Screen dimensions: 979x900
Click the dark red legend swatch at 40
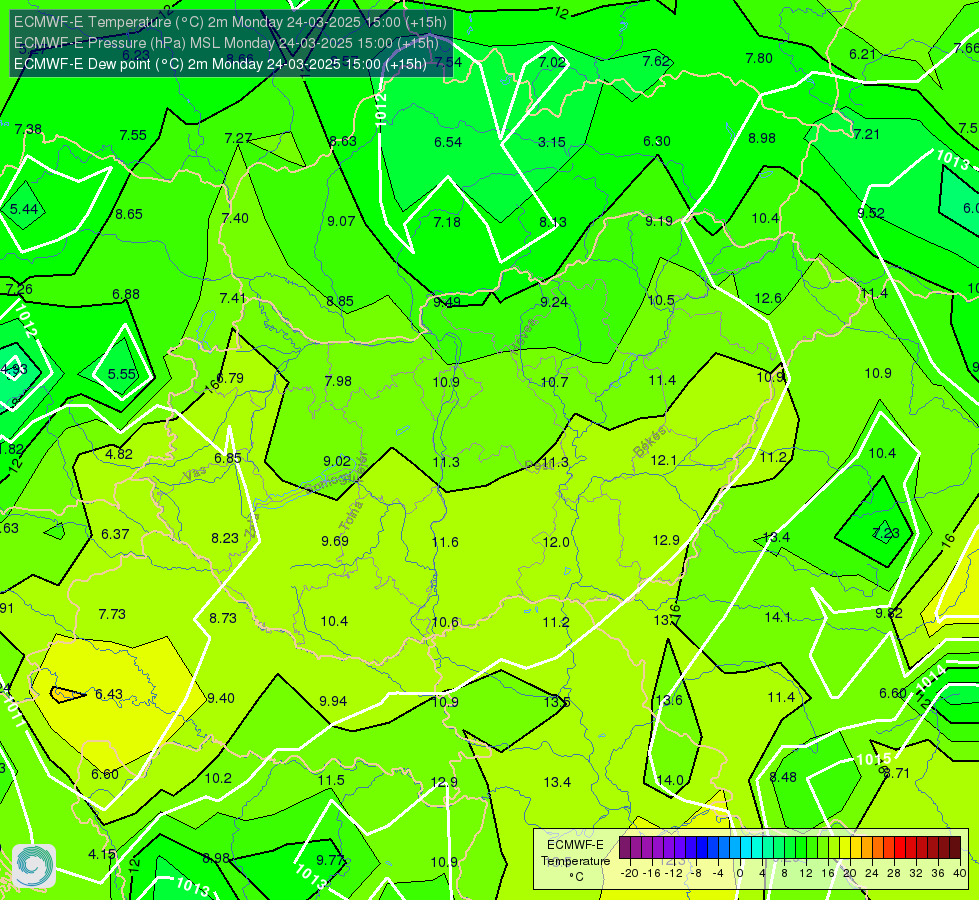[x=955, y=848]
